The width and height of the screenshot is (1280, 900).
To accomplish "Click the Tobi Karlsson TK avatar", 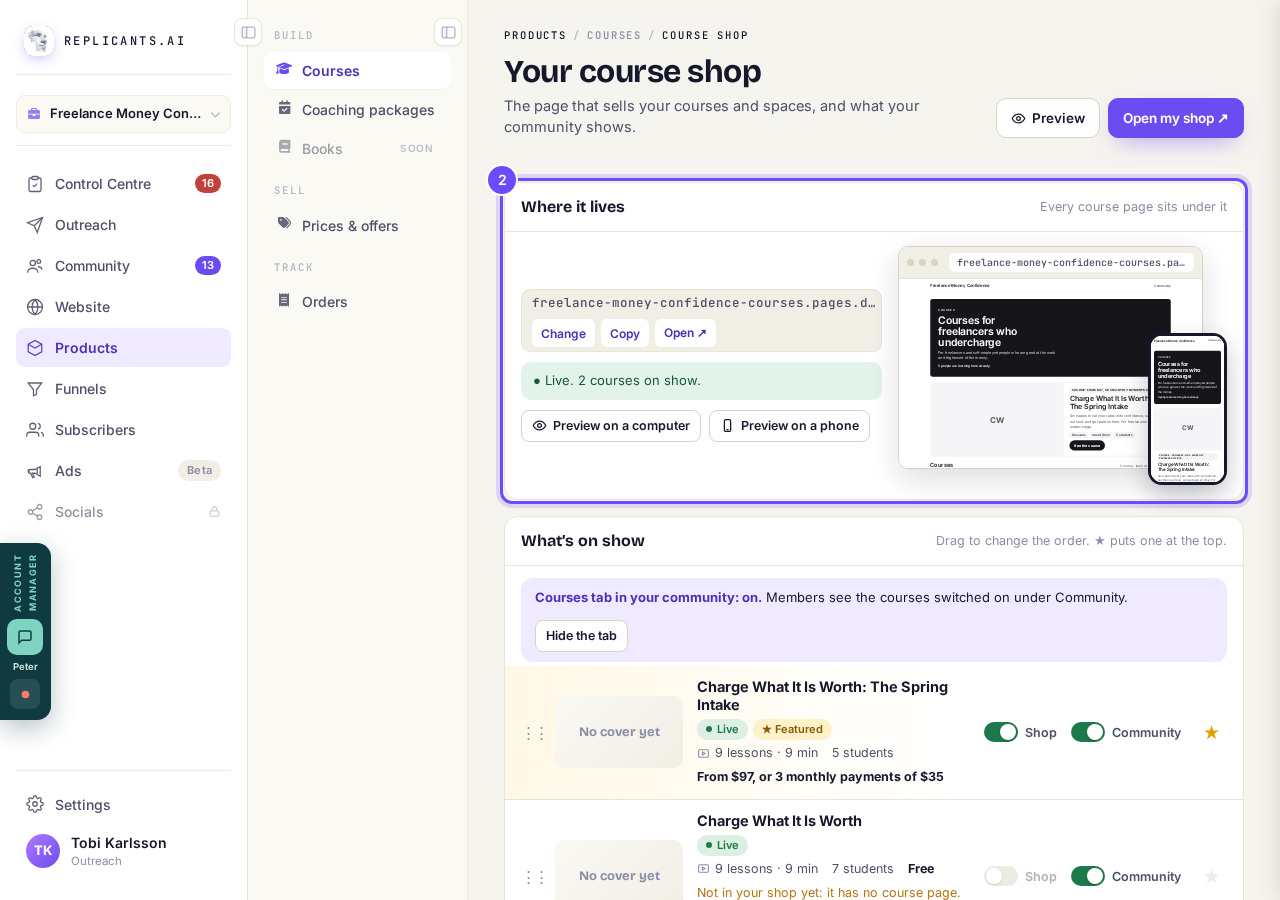I will [x=43, y=851].
